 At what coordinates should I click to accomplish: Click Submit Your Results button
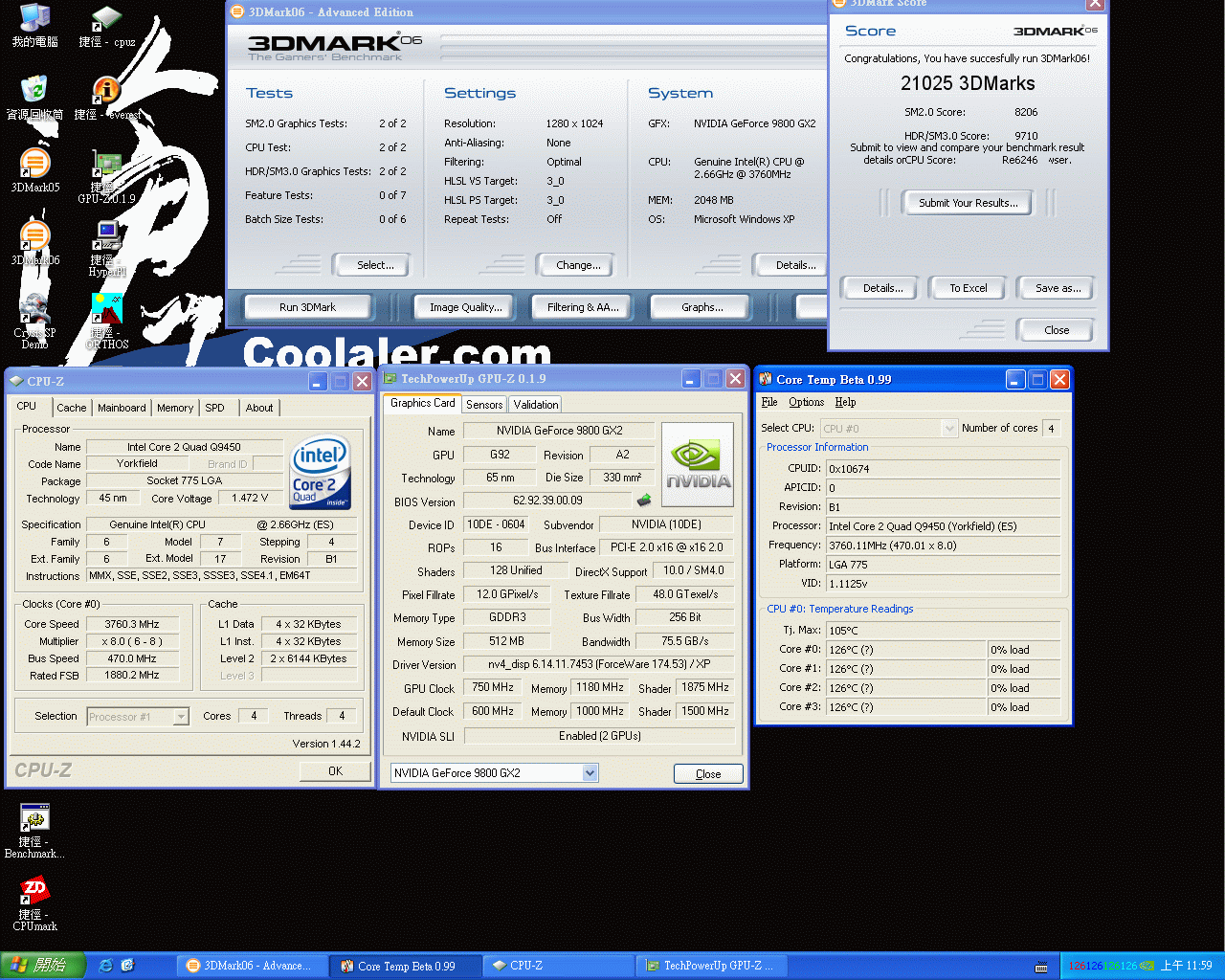pos(969,203)
